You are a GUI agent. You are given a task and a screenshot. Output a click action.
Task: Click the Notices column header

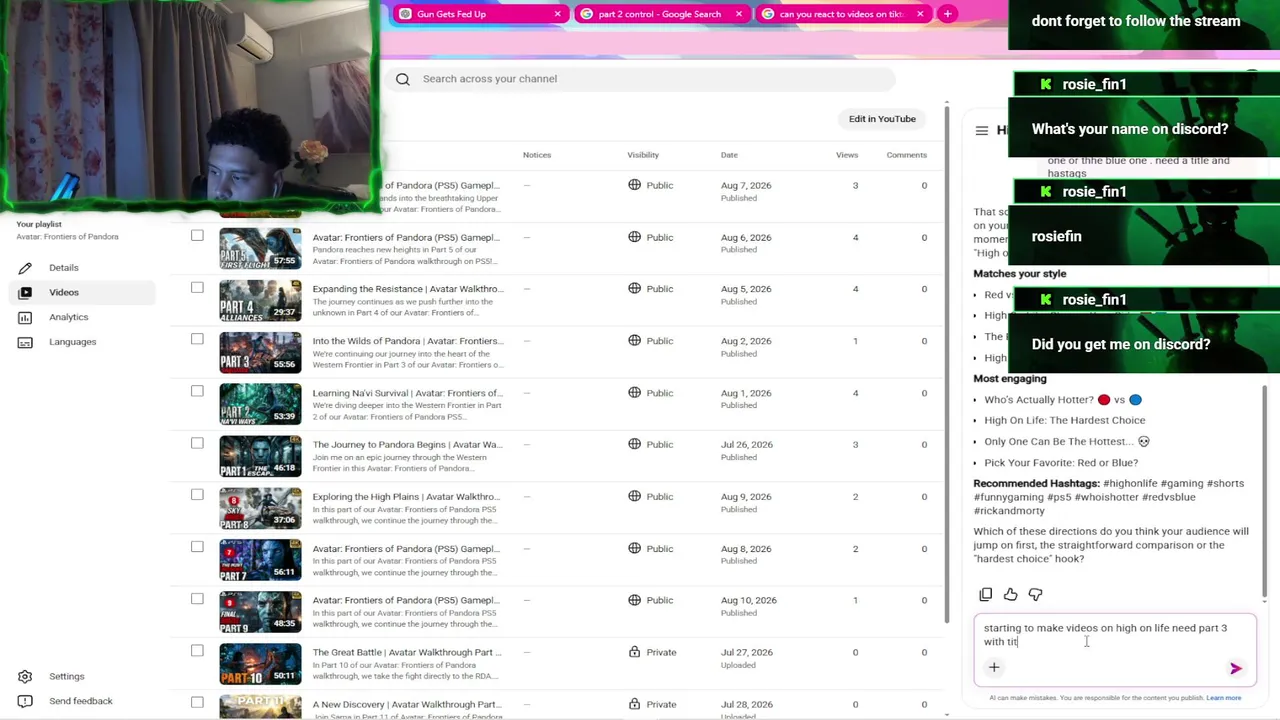coord(537,155)
